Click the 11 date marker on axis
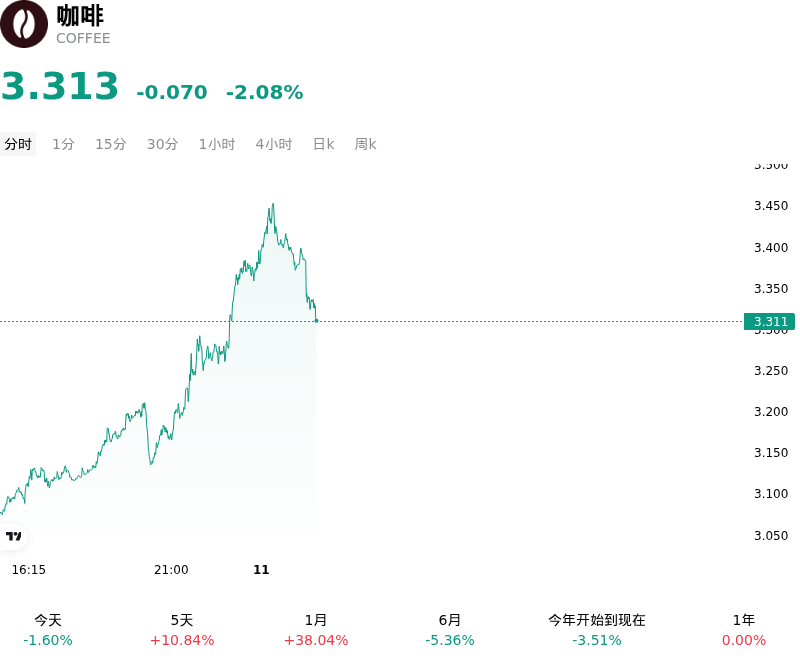This screenshot has height=660, width=800. click(x=261, y=570)
